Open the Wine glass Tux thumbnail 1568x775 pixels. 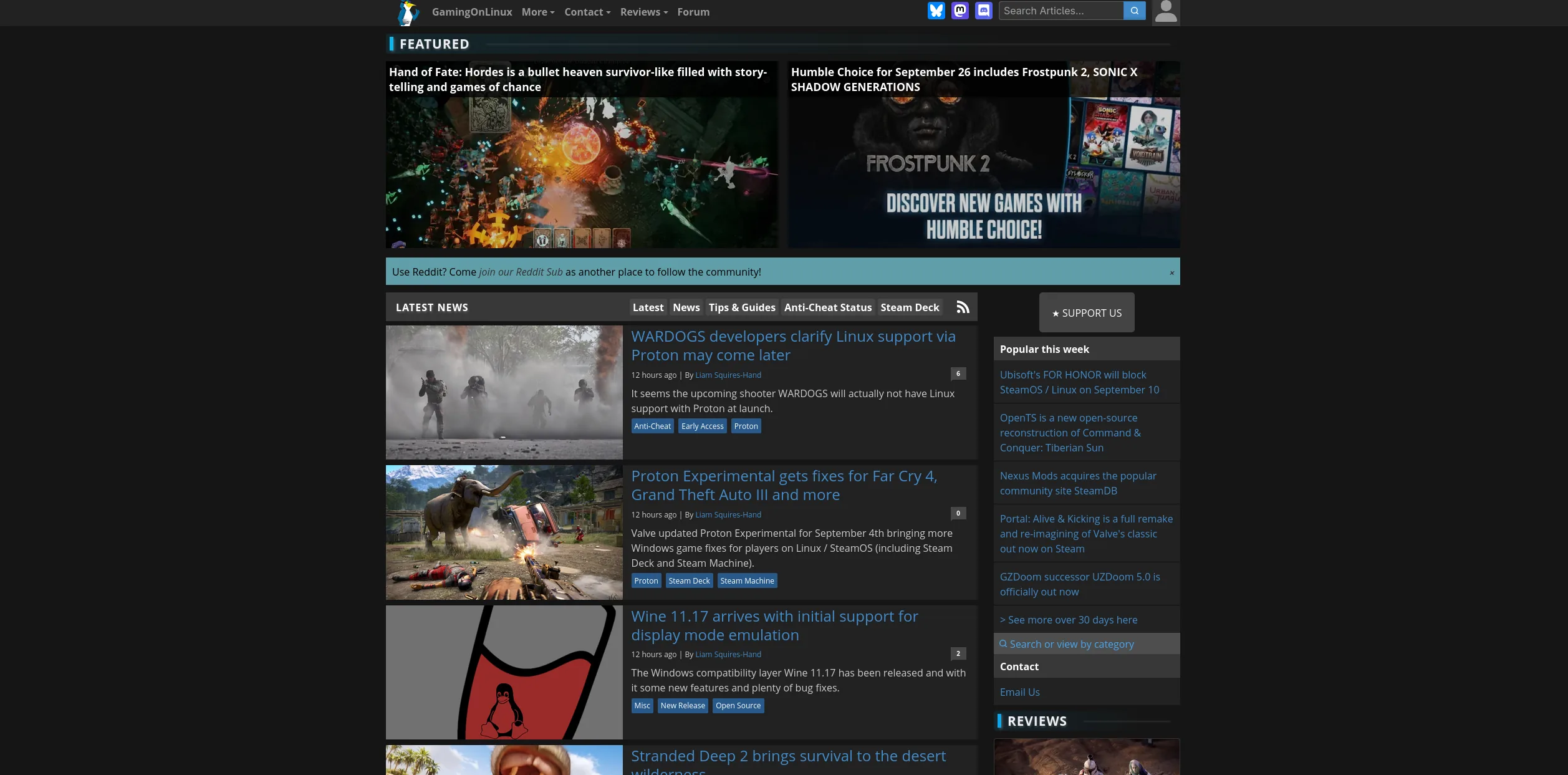[504, 672]
